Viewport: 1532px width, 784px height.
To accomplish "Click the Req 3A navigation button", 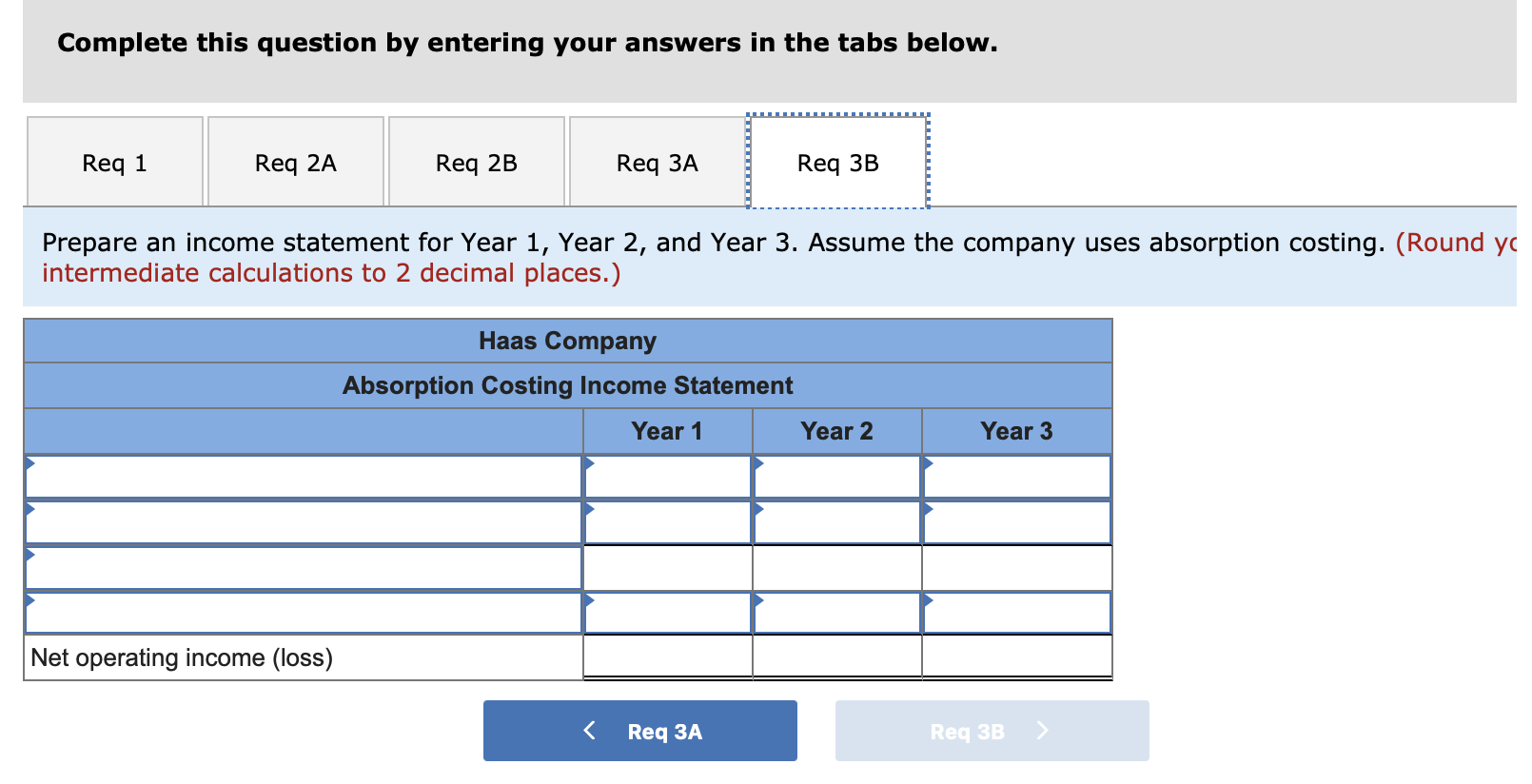I will tap(639, 731).
